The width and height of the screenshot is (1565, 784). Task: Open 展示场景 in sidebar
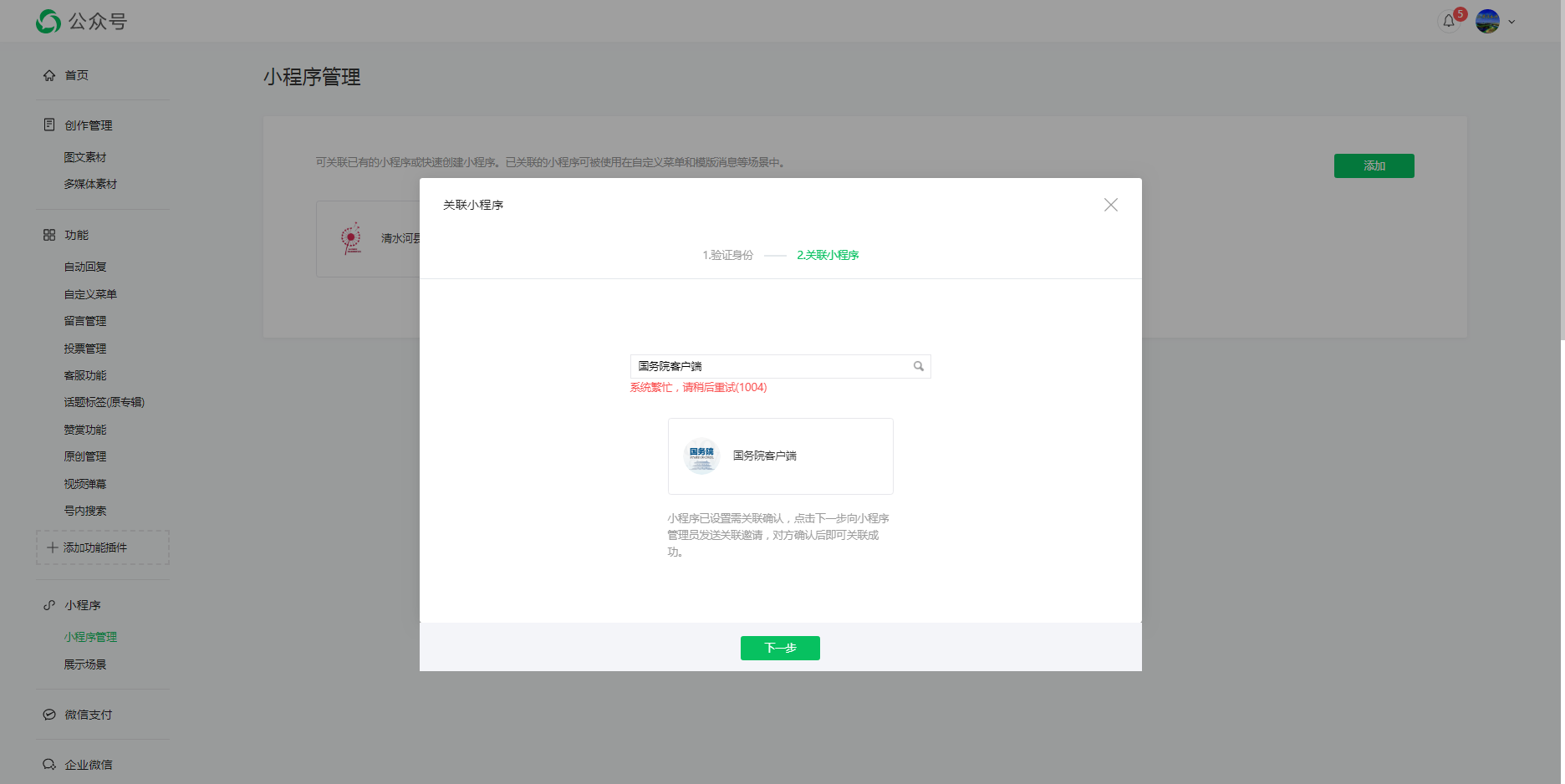point(85,664)
